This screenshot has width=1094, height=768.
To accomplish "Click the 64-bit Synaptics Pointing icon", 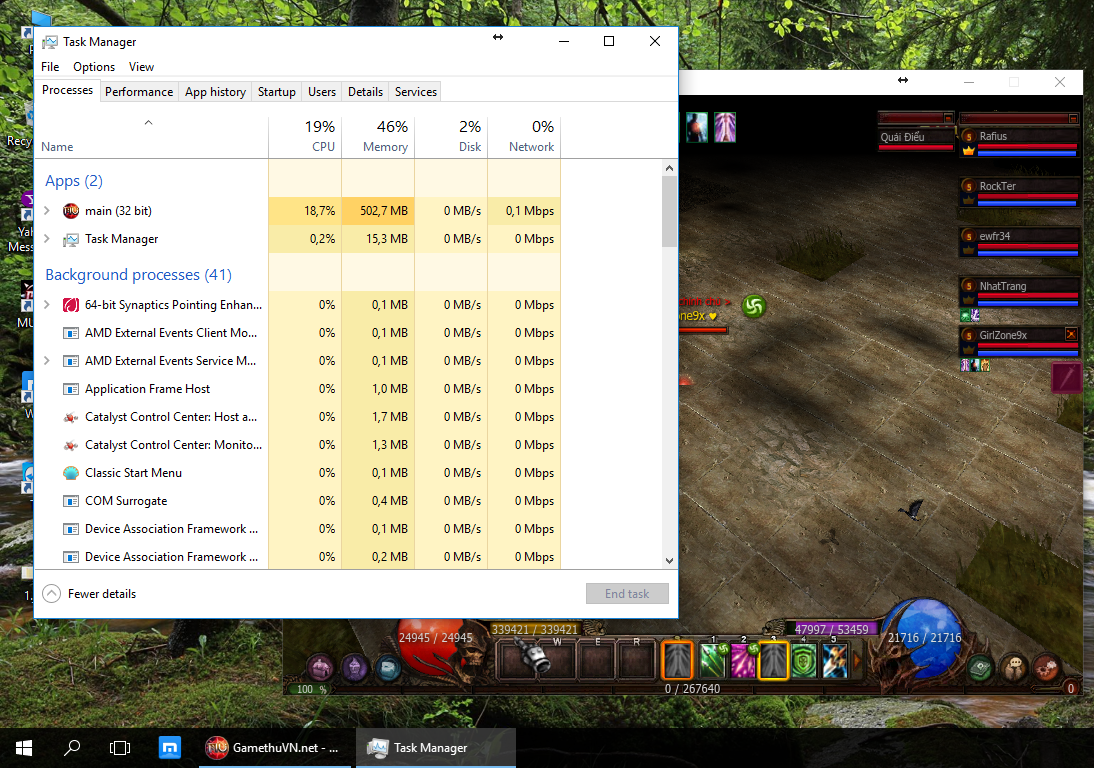I will click(x=71, y=305).
